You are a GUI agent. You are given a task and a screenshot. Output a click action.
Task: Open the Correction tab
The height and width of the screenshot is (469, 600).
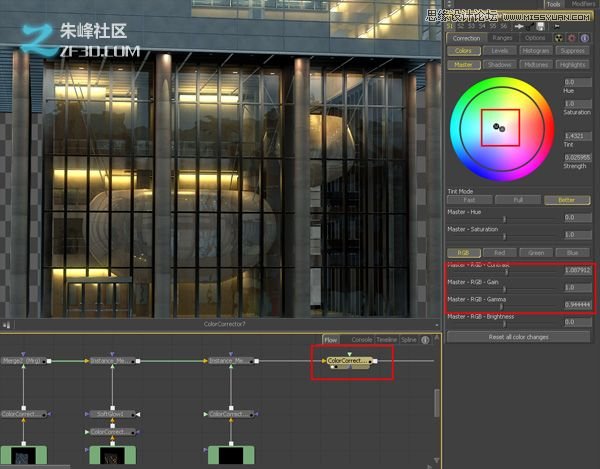pos(466,38)
